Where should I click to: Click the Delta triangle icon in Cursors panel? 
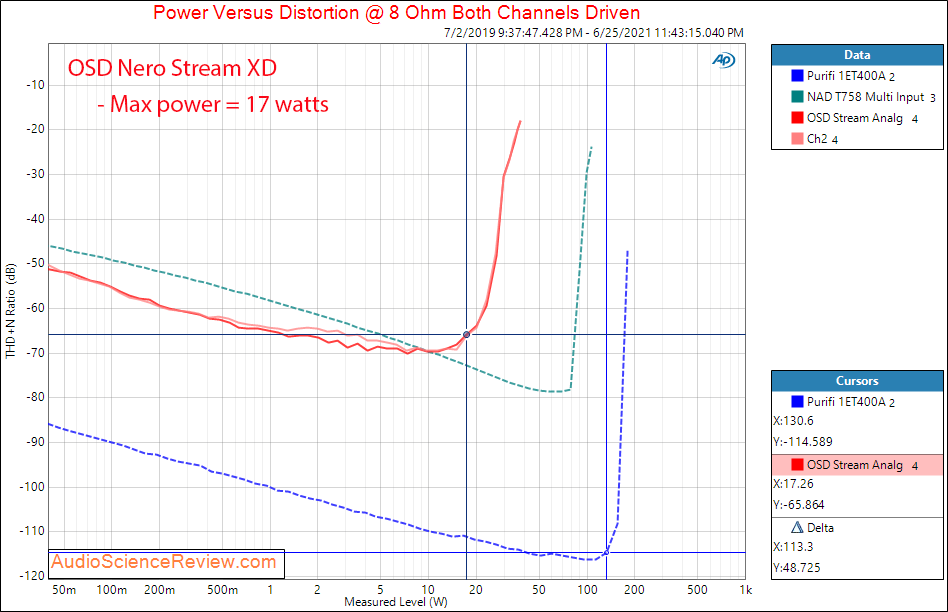tap(797, 527)
